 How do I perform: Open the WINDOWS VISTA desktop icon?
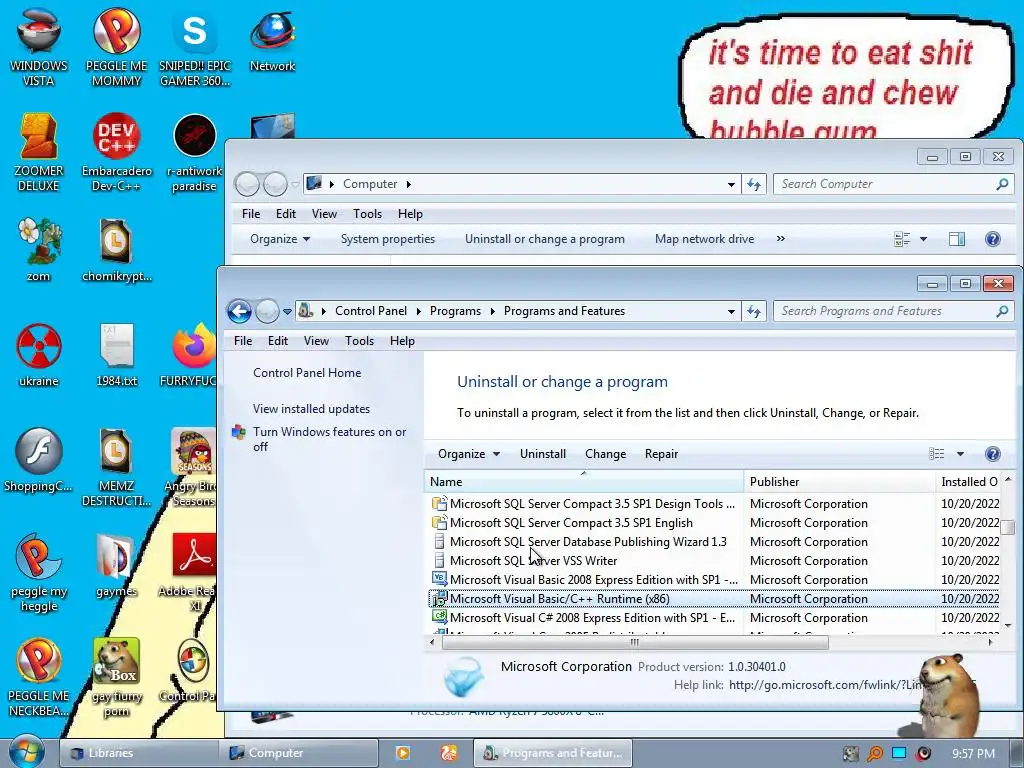[x=39, y=46]
